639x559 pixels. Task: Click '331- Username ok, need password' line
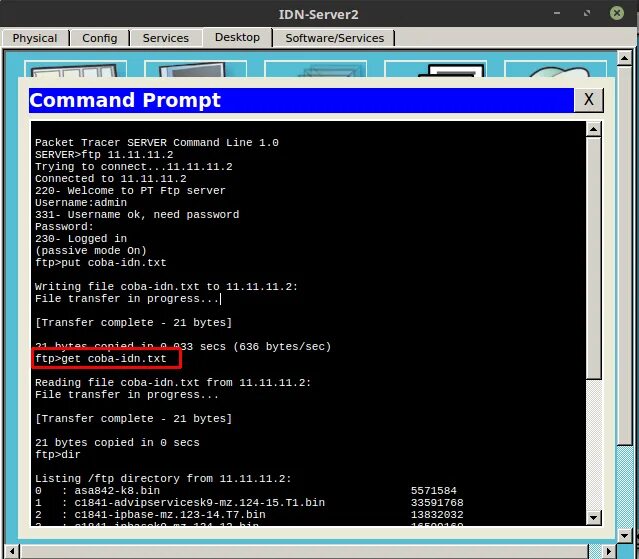click(x=137, y=215)
